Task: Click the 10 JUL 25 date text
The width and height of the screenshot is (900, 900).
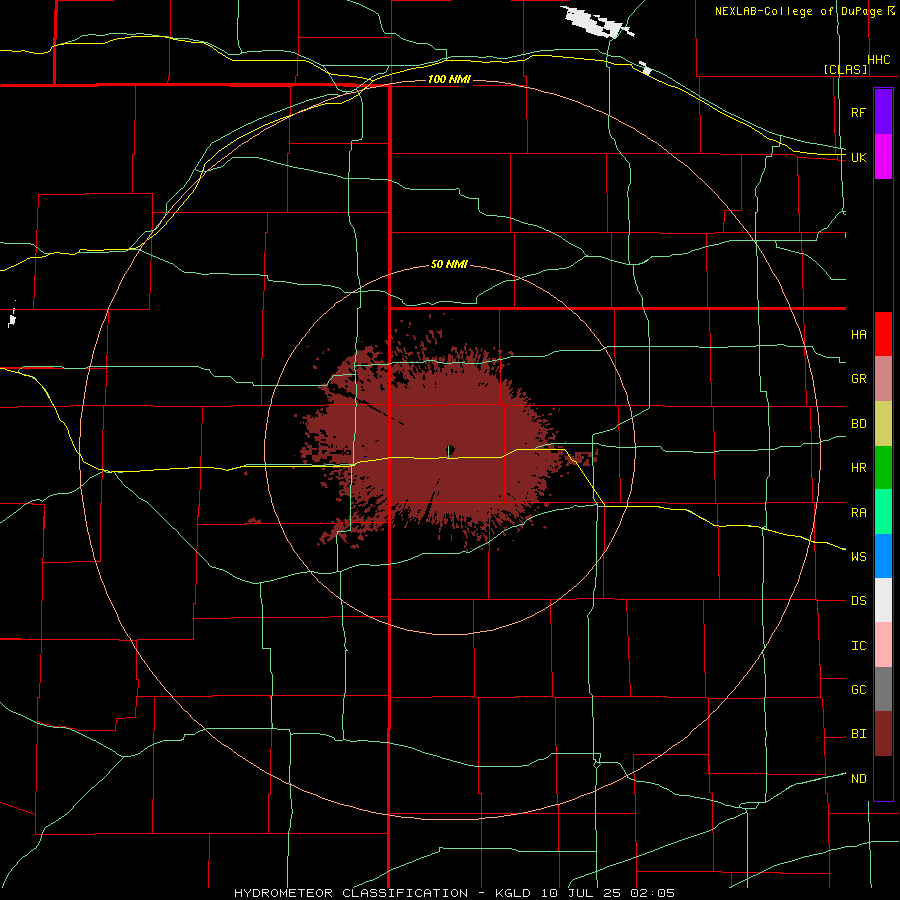Action: [581, 893]
